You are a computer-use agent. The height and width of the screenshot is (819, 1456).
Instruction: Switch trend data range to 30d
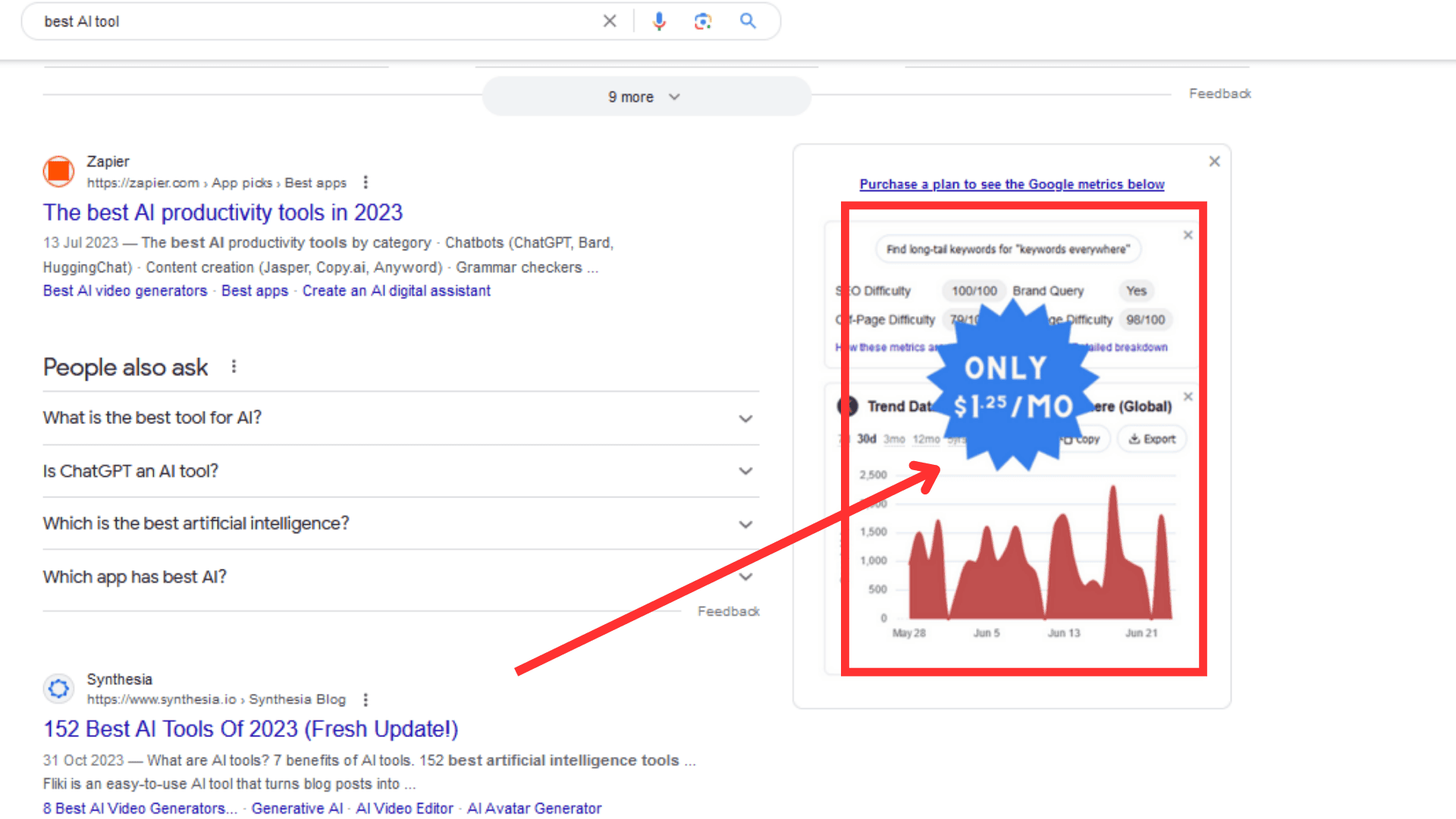click(866, 438)
